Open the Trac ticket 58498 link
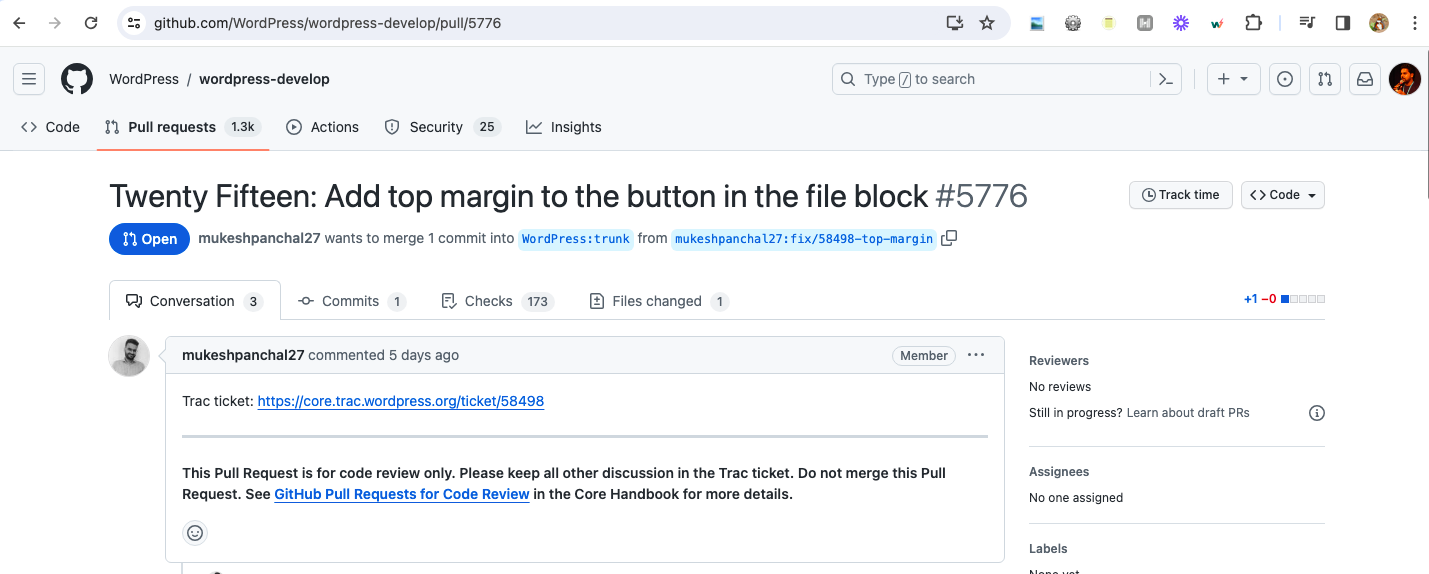 [x=401, y=401]
